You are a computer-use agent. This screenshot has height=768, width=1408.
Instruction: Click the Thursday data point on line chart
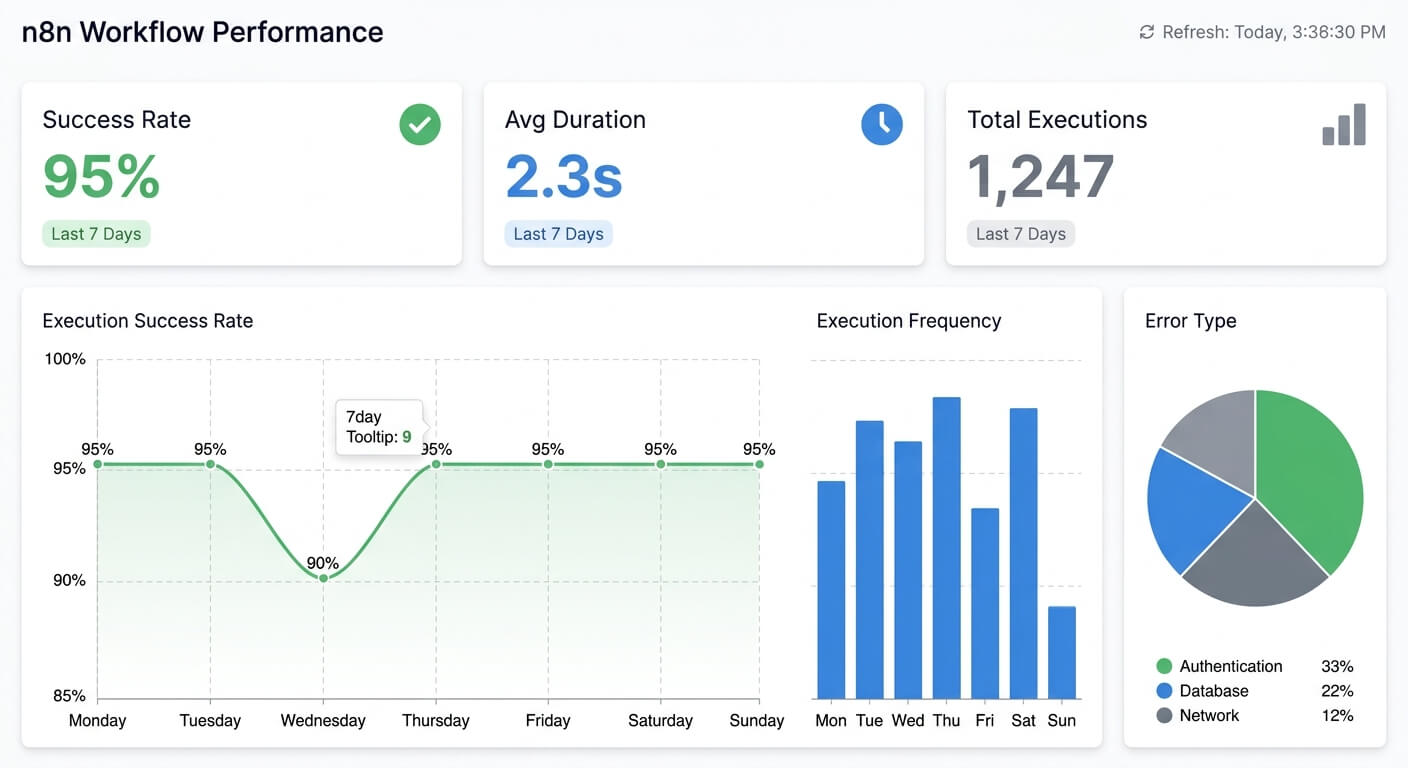click(436, 464)
